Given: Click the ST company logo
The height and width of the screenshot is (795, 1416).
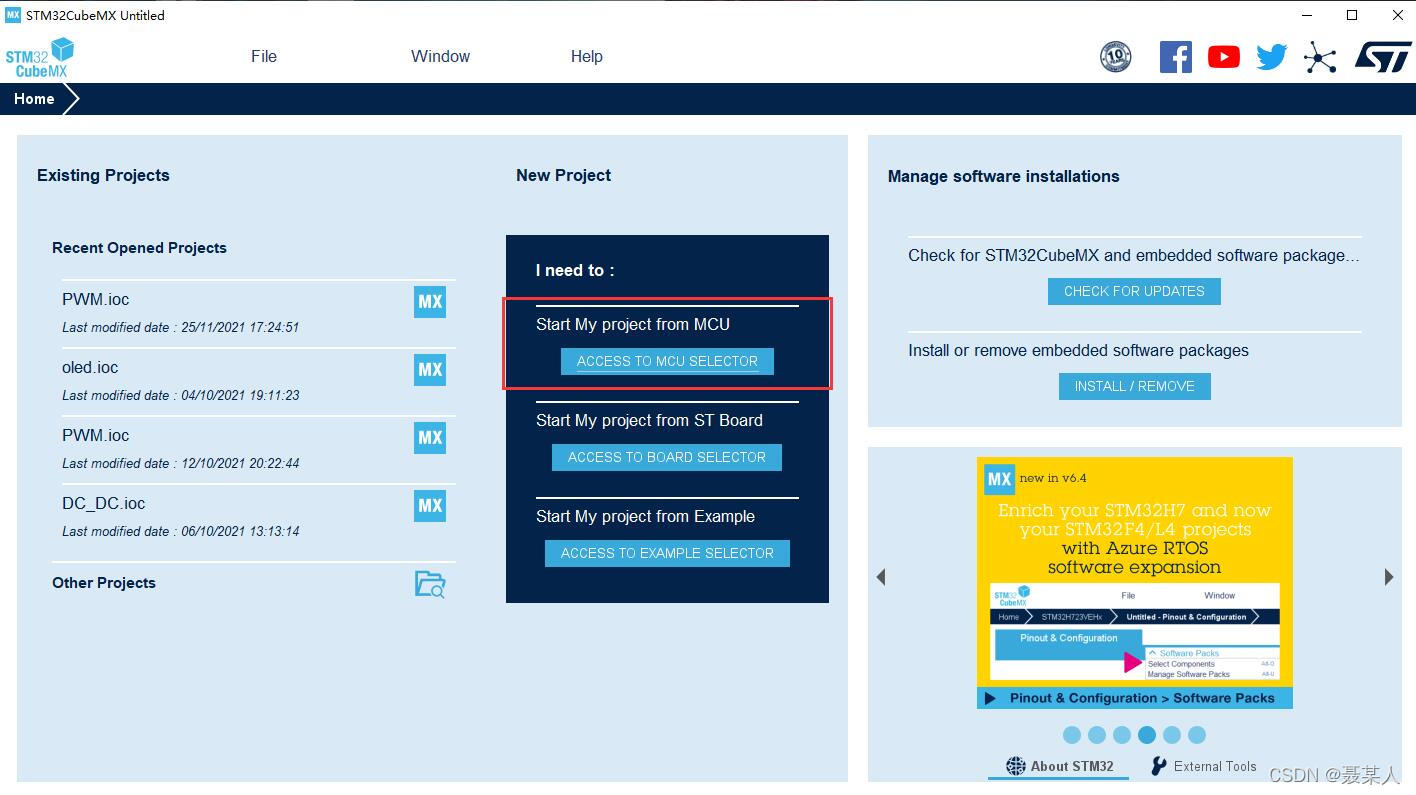Looking at the screenshot, I should pos(1382,57).
